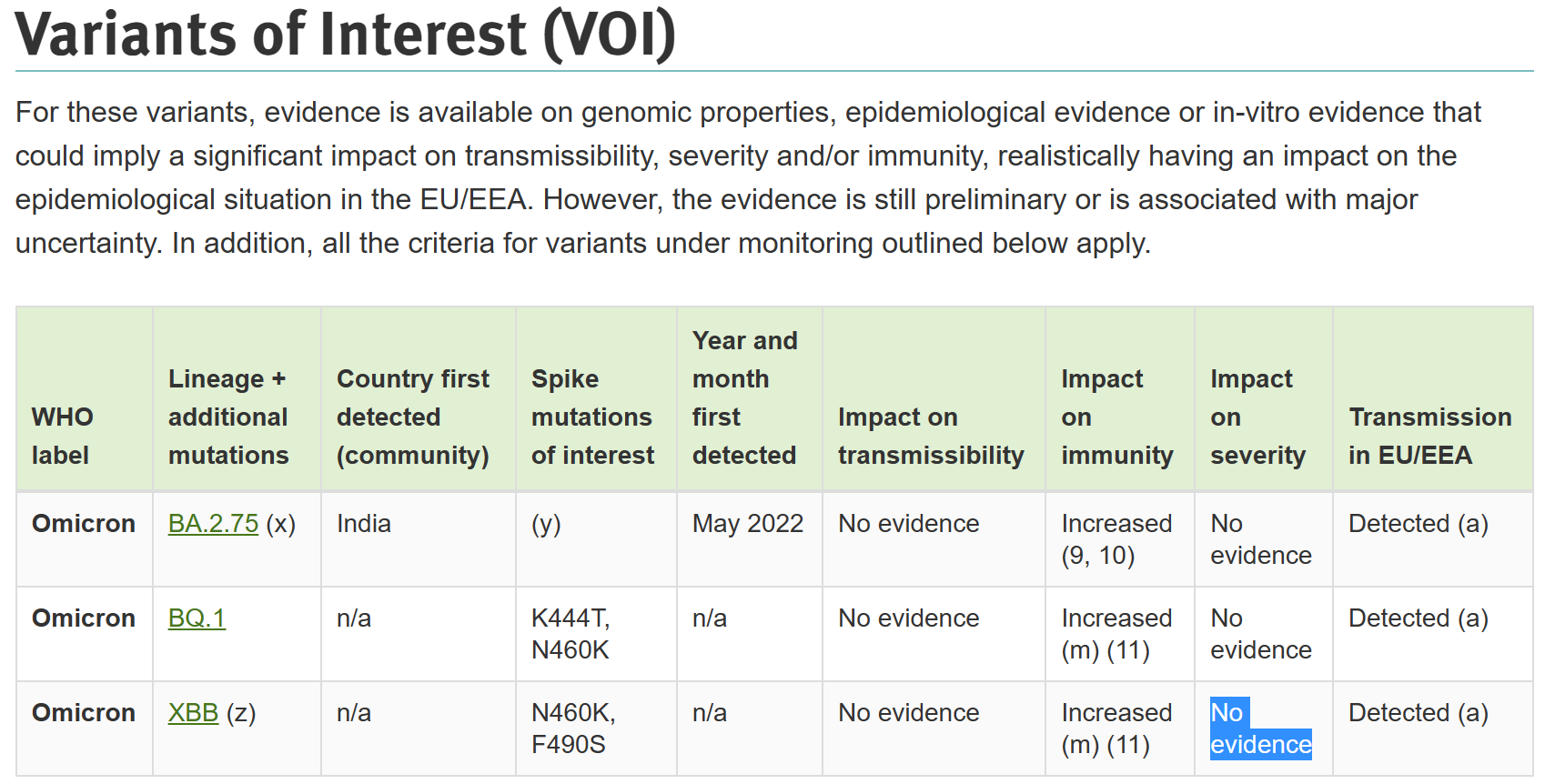Click the Transmission in EU/EEA header
The height and width of the screenshot is (784, 1545).
[1429, 436]
